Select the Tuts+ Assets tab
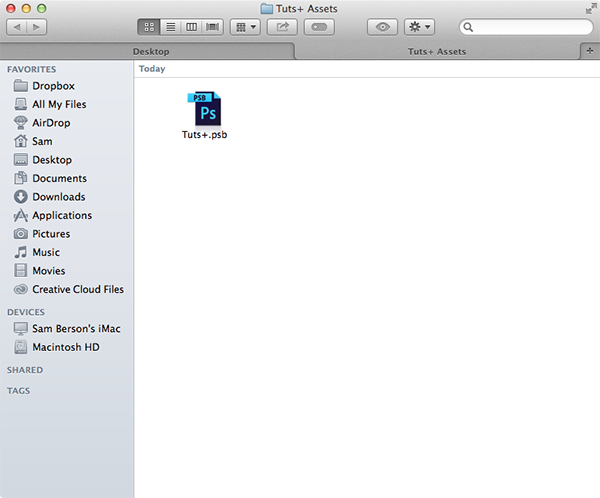This screenshot has width=600, height=498. pos(437,51)
